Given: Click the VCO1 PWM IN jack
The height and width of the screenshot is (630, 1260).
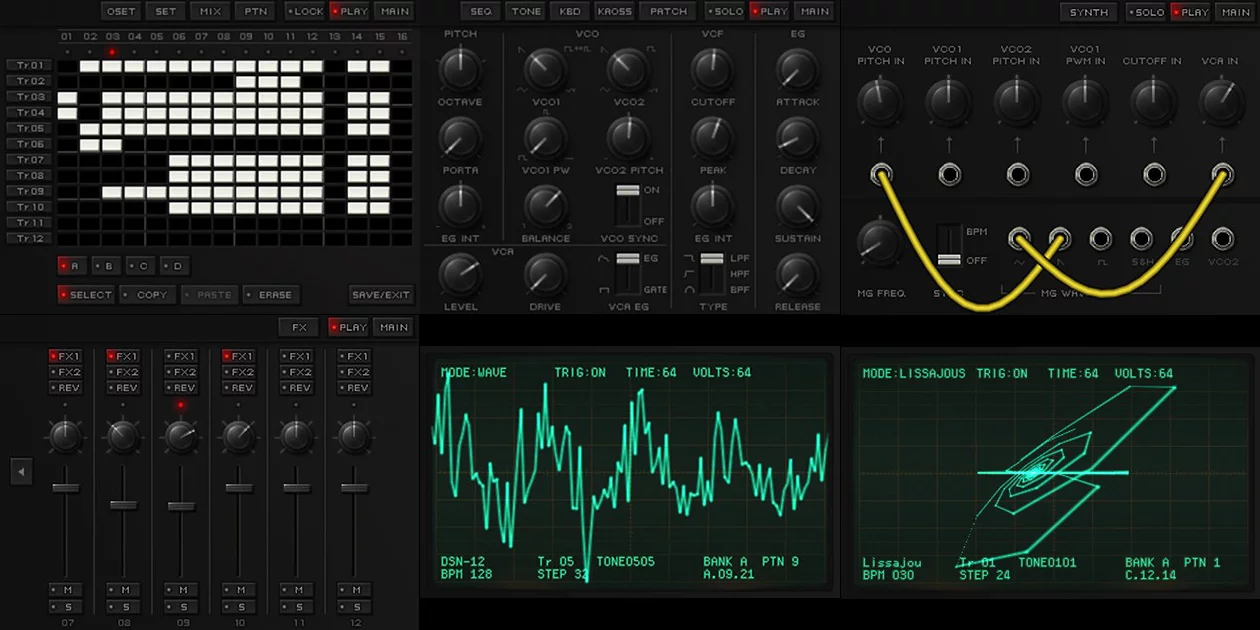Looking at the screenshot, I should tap(1085, 173).
